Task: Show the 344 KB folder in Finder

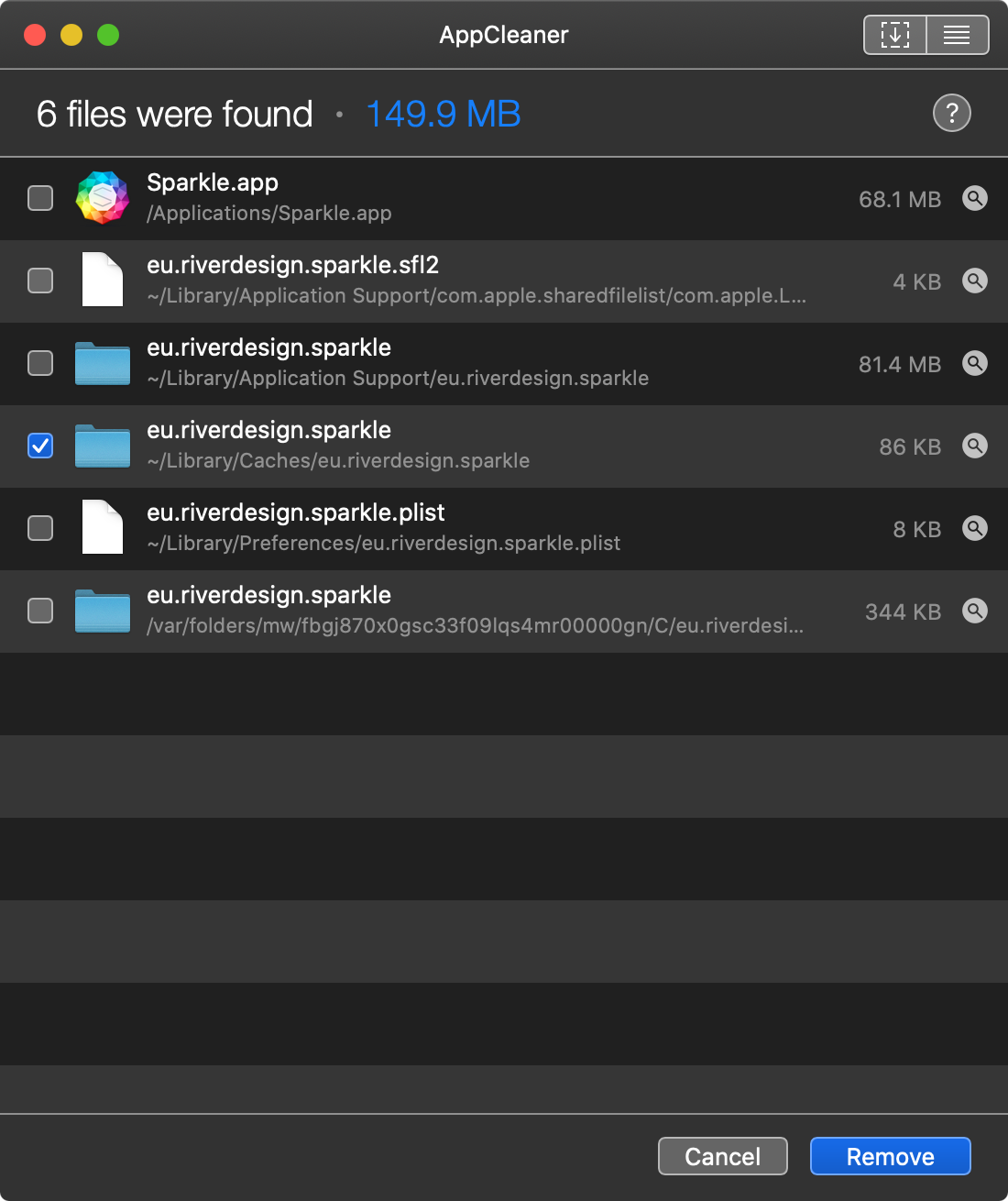Action: pyautogui.click(x=975, y=611)
